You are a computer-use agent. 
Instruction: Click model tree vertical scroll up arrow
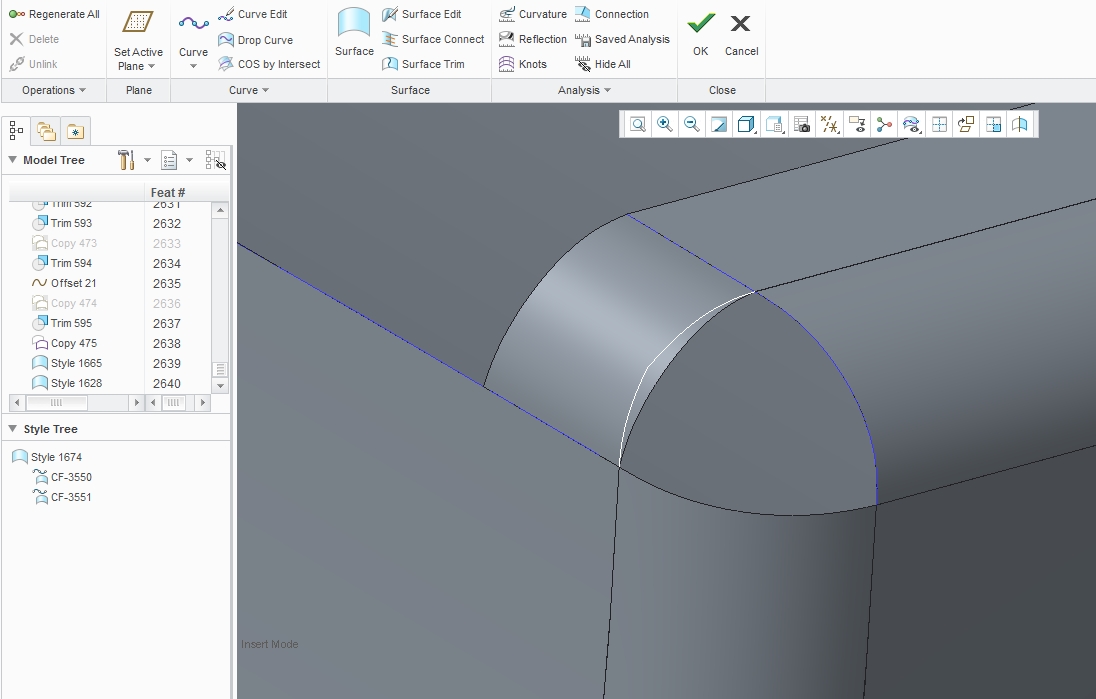tap(220, 210)
